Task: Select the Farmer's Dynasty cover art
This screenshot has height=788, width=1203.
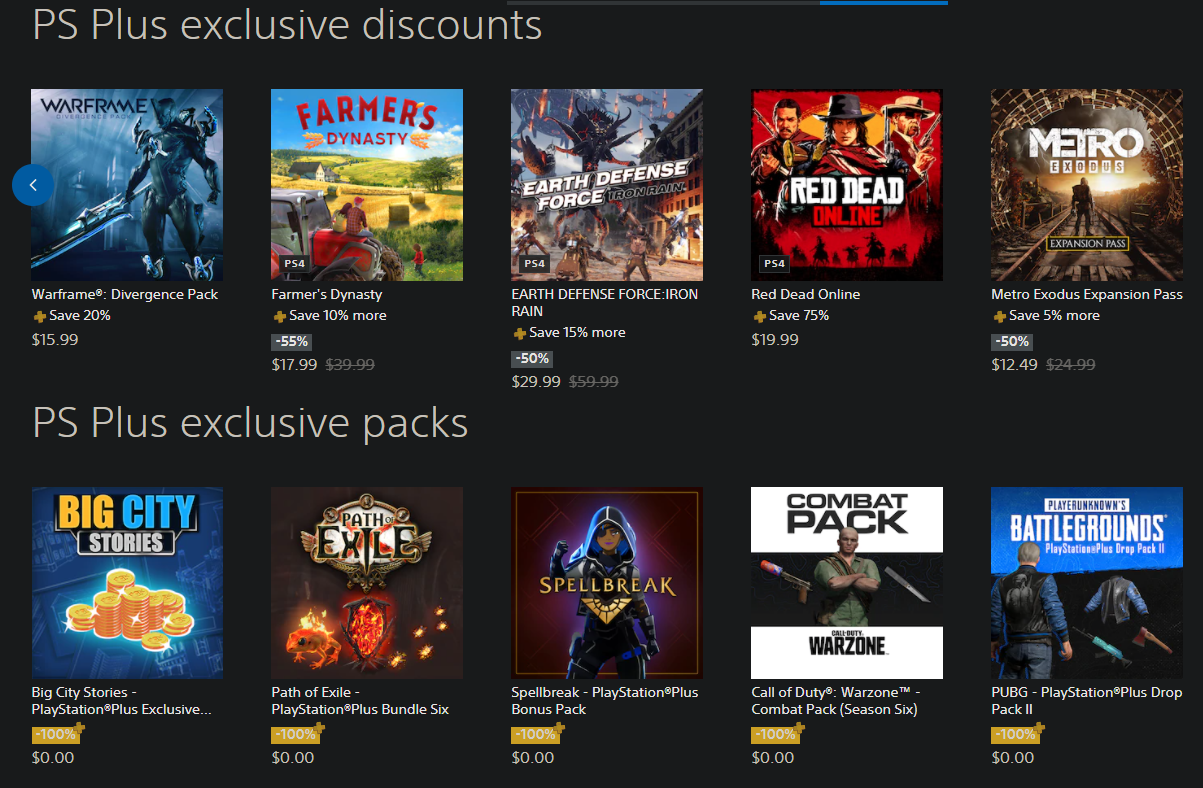Action: tap(366, 184)
